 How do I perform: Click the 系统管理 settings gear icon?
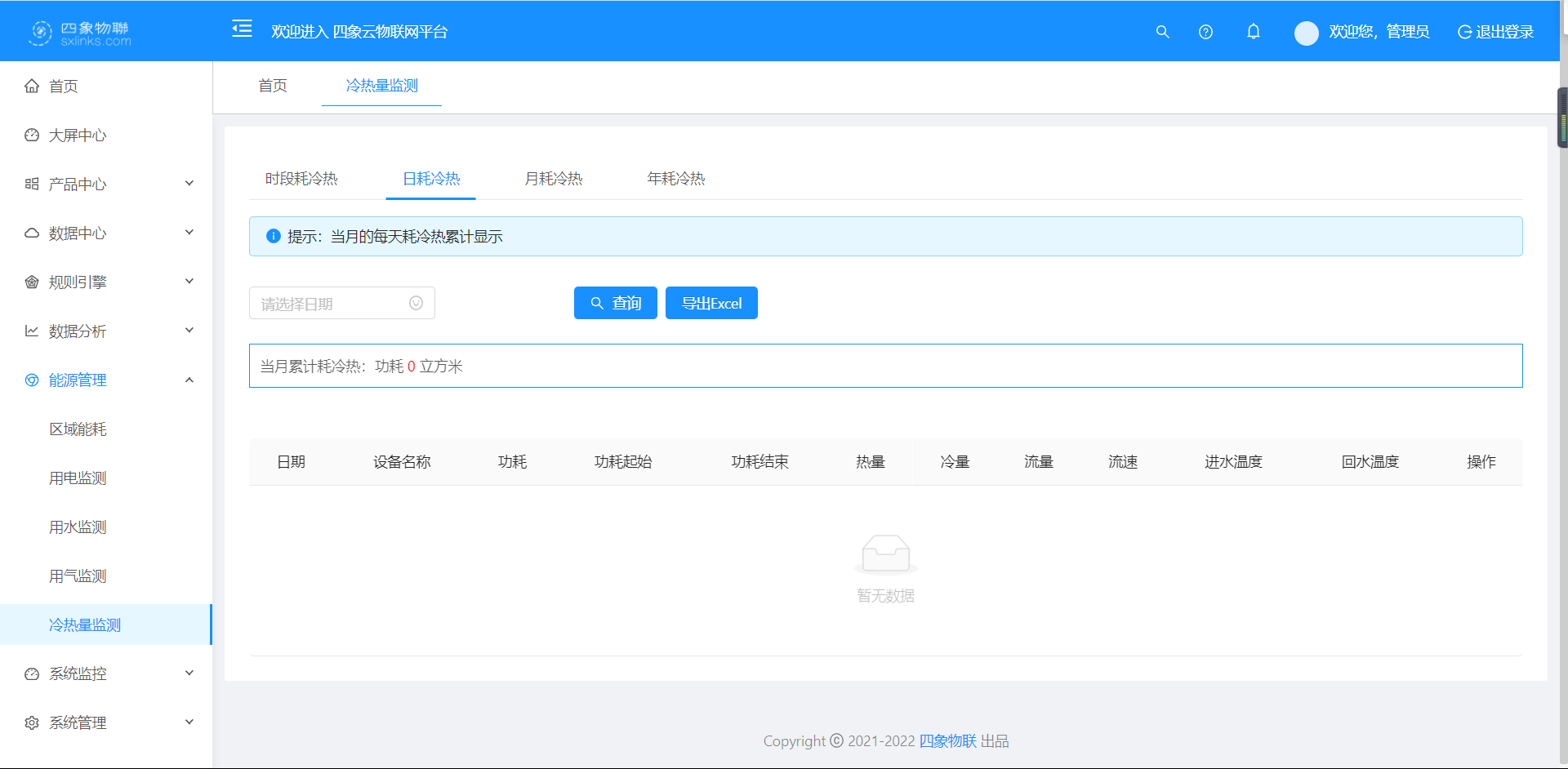coord(31,722)
